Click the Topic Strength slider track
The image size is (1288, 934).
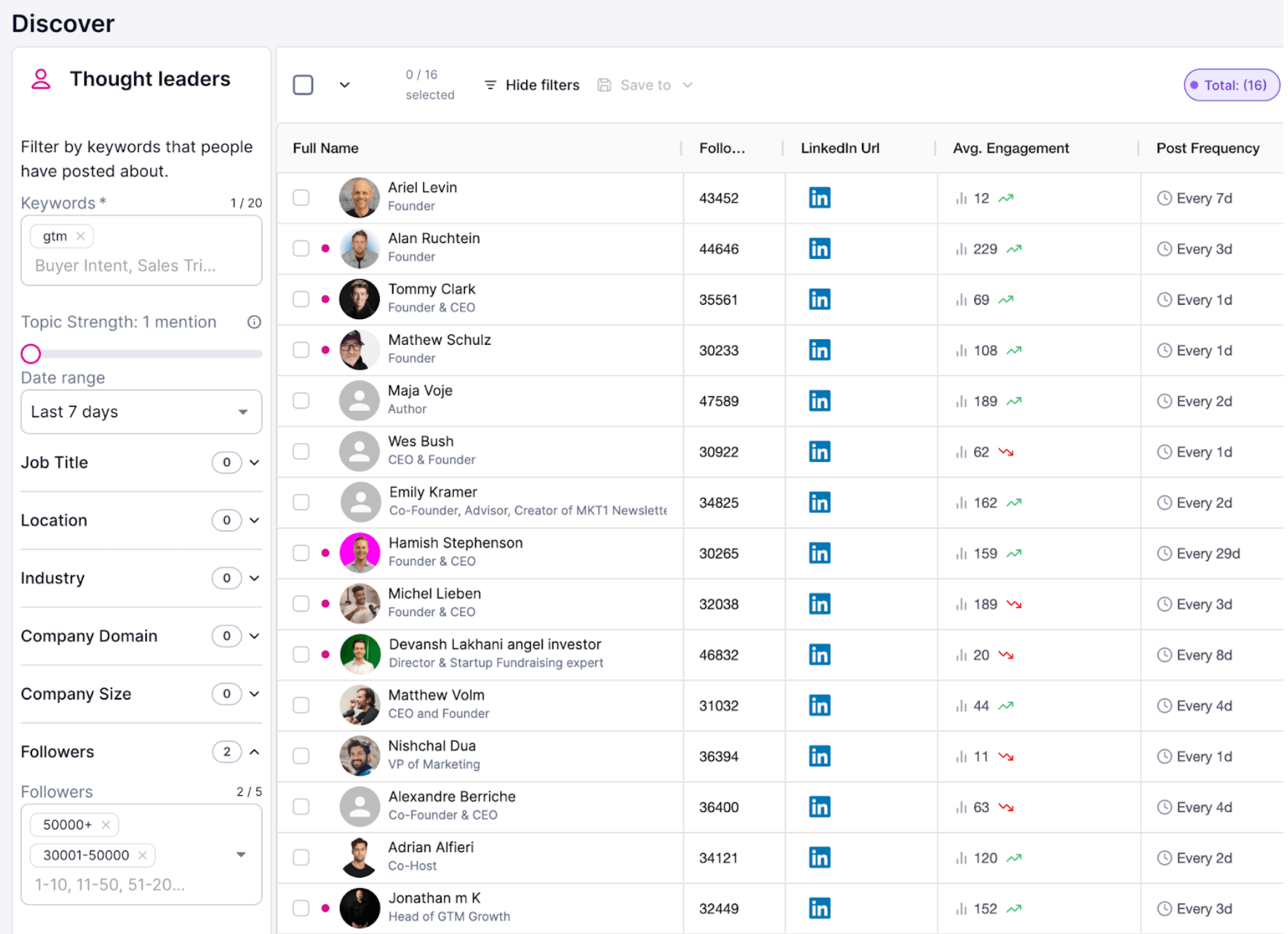(x=142, y=354)
